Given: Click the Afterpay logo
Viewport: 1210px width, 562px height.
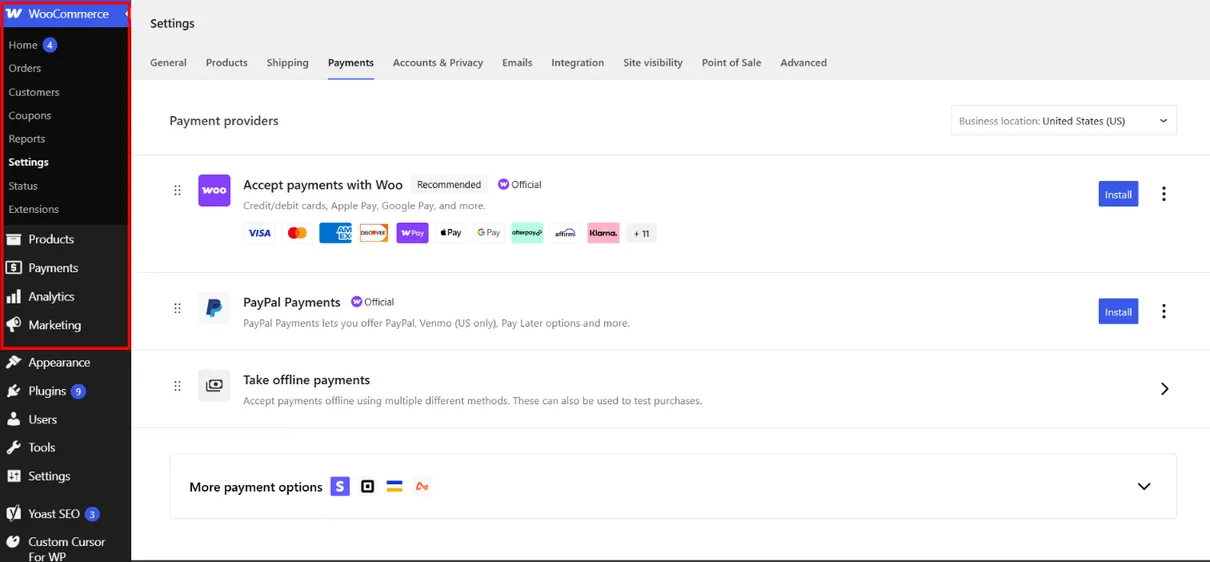Looking at the screenshot, I should pos(527,233).
